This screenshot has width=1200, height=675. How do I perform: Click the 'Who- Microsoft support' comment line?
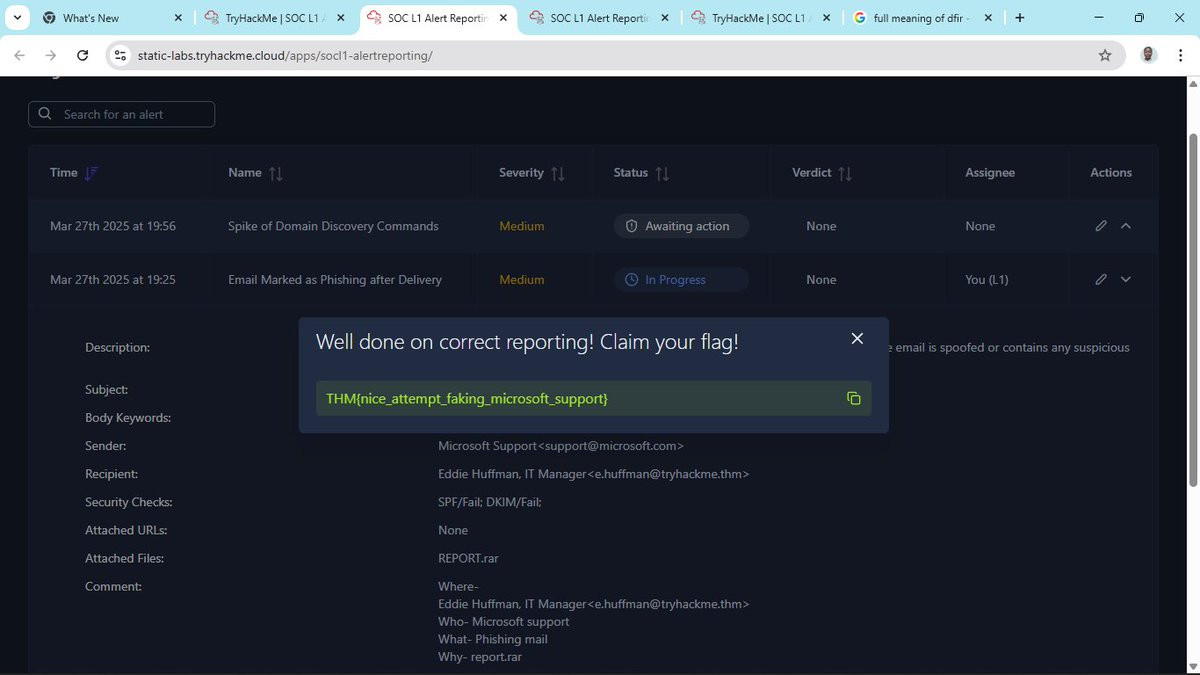[x=506, y=622]
